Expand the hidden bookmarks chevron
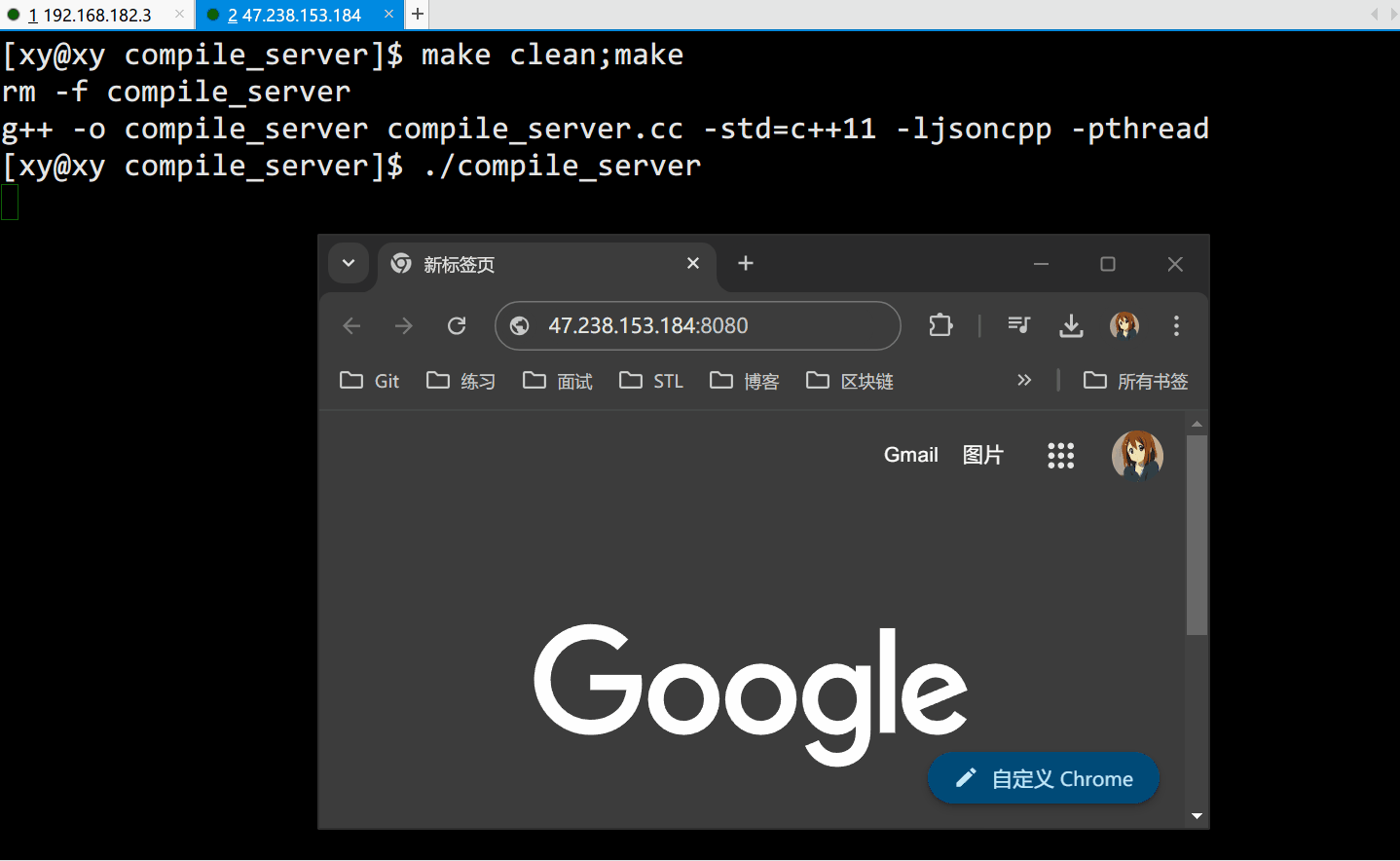Screen dimensions: 1400x861 pyautogui.click(x=1024, y=380)
